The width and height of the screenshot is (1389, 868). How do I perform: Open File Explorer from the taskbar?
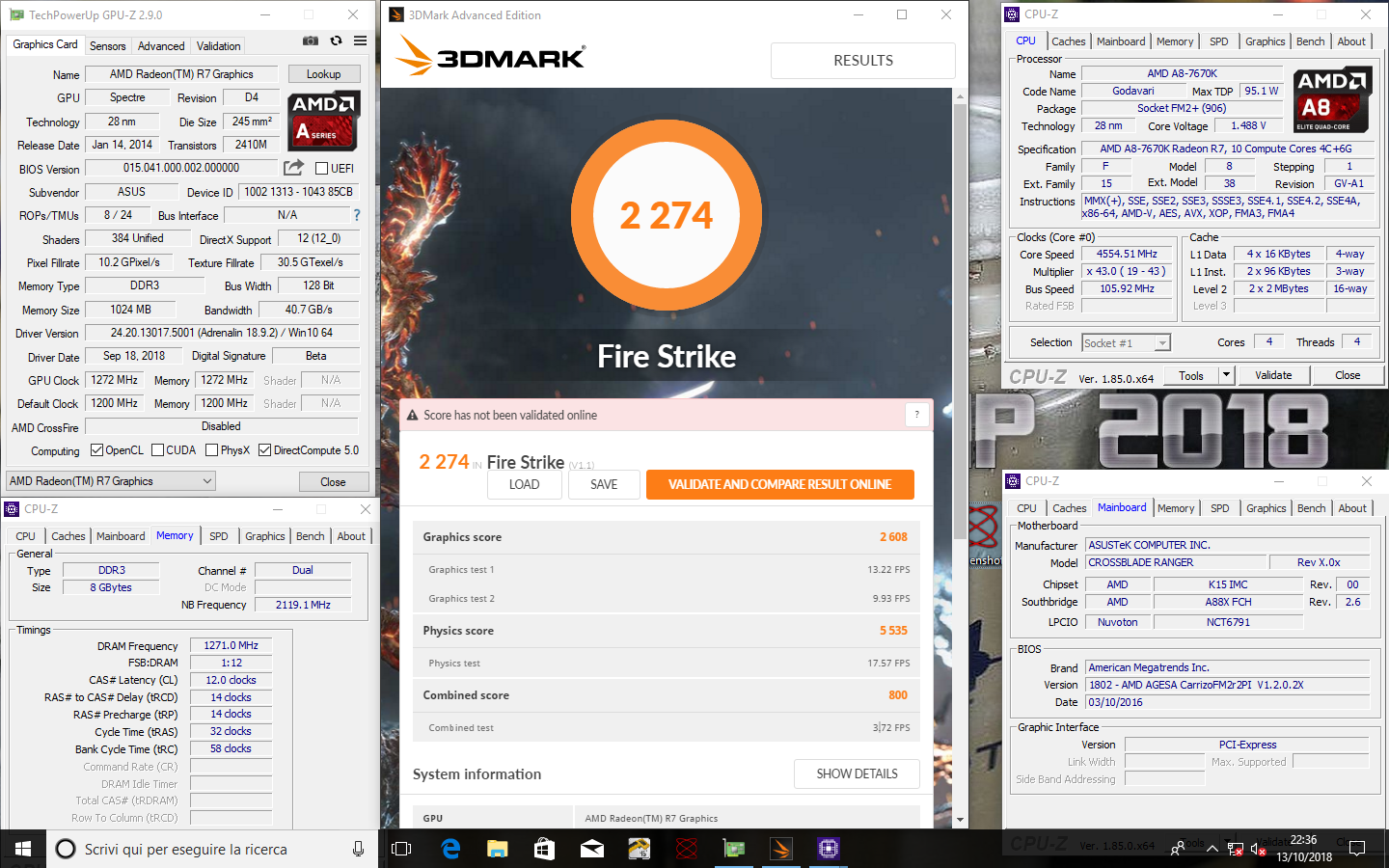click(498, 849)
